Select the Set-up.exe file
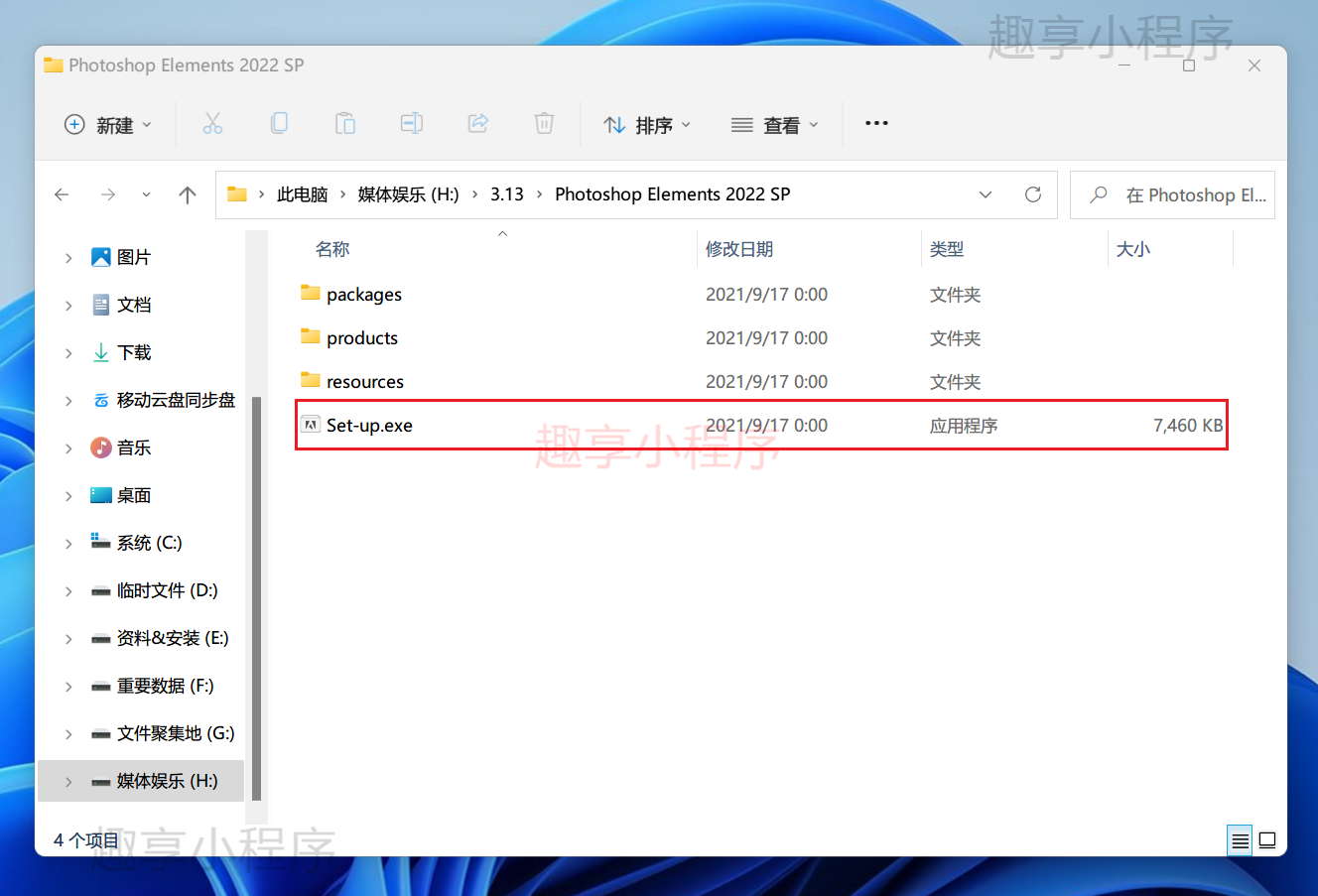This screenshot has width=1318, height=896. [x=369, y=426]
